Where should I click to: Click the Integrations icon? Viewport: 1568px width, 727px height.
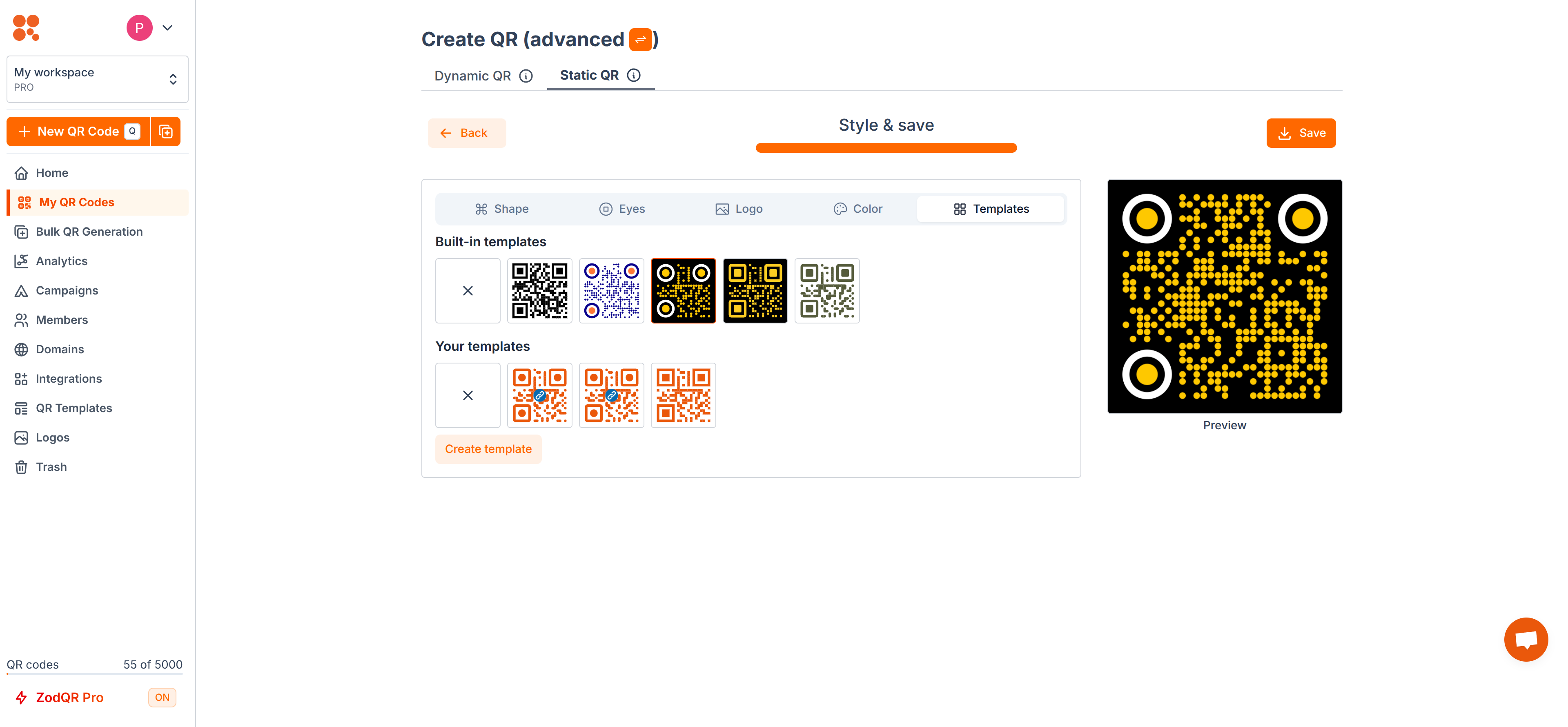[21, 379]
